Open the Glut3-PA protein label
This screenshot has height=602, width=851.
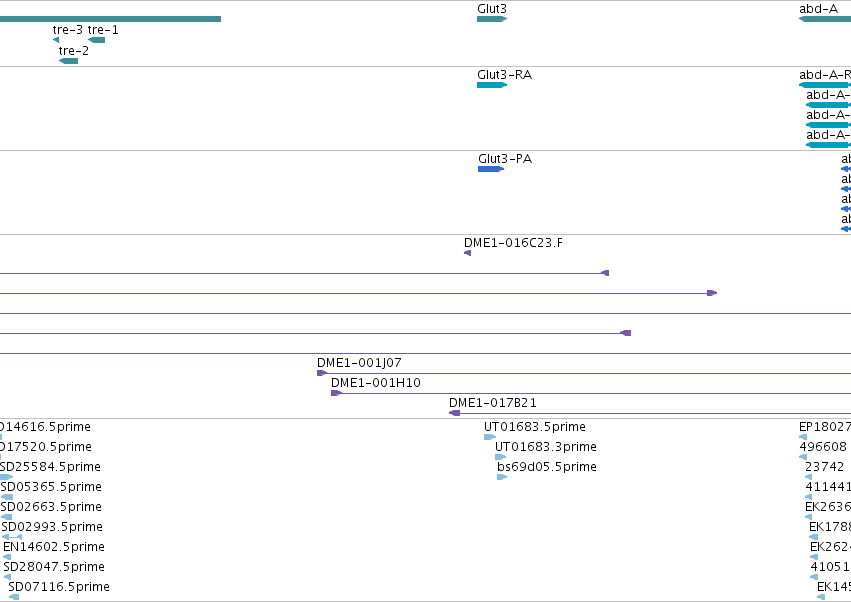(x=505, y=159)
